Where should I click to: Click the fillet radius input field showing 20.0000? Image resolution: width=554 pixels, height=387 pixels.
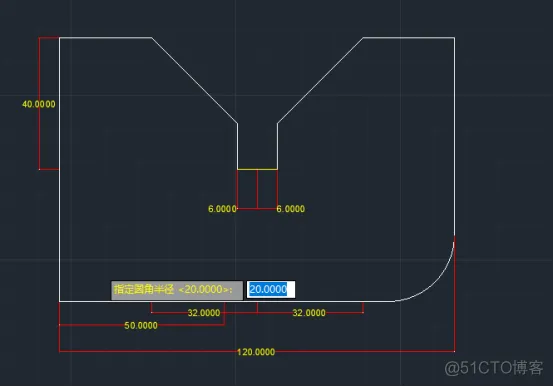271,289
